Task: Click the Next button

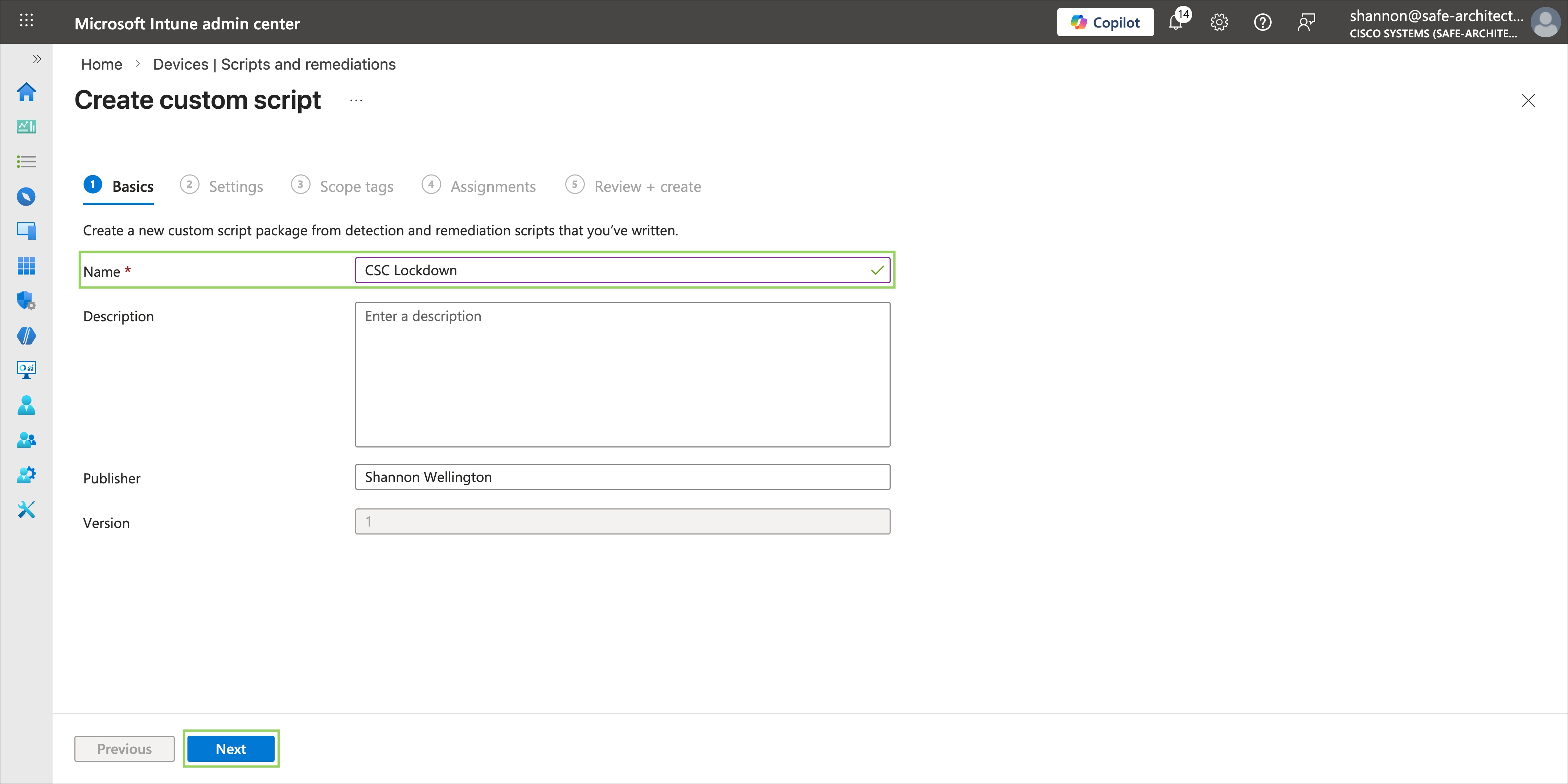Action: [x=231, y=749]
